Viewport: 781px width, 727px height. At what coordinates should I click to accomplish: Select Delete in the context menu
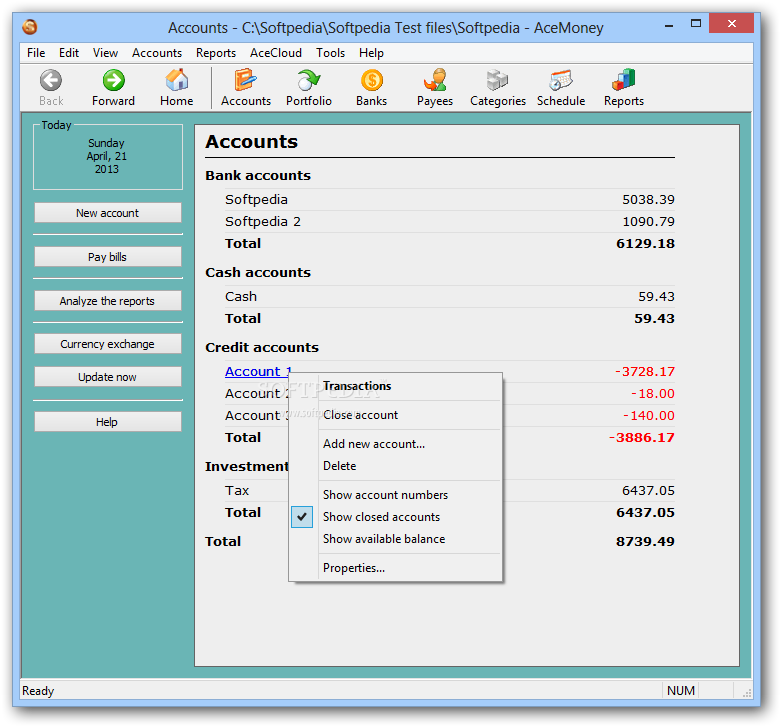339,466
